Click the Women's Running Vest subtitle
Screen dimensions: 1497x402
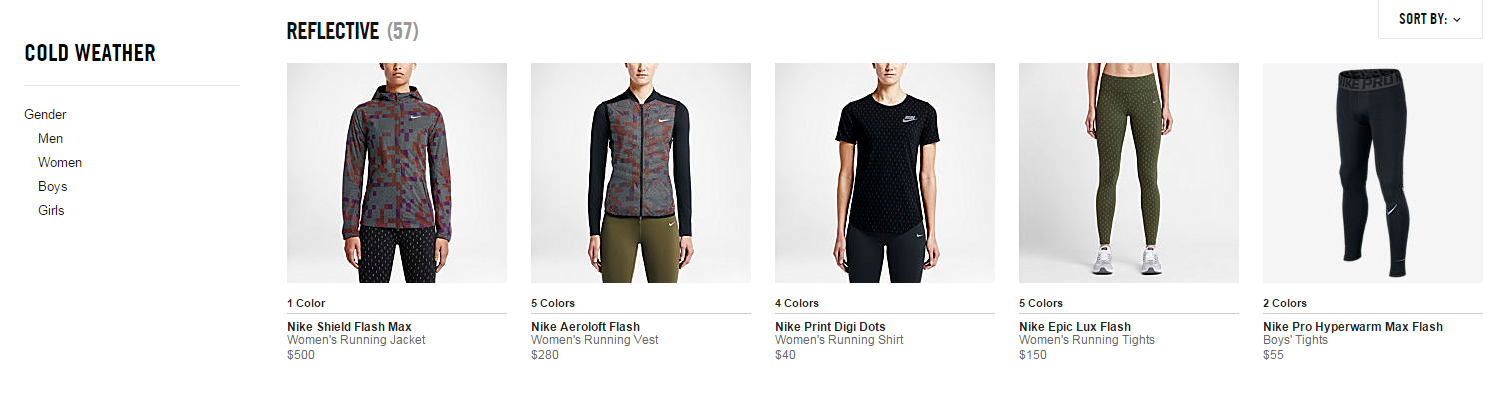pyautogui.click(x=595, y=340)
